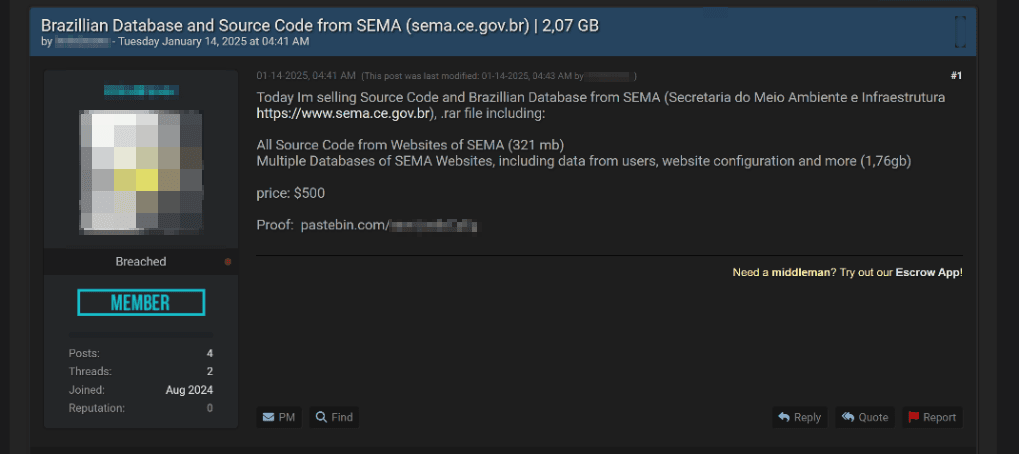Open the #1 post permalink
Viewport: 1019px width, 454px height.
coord(955,76)
